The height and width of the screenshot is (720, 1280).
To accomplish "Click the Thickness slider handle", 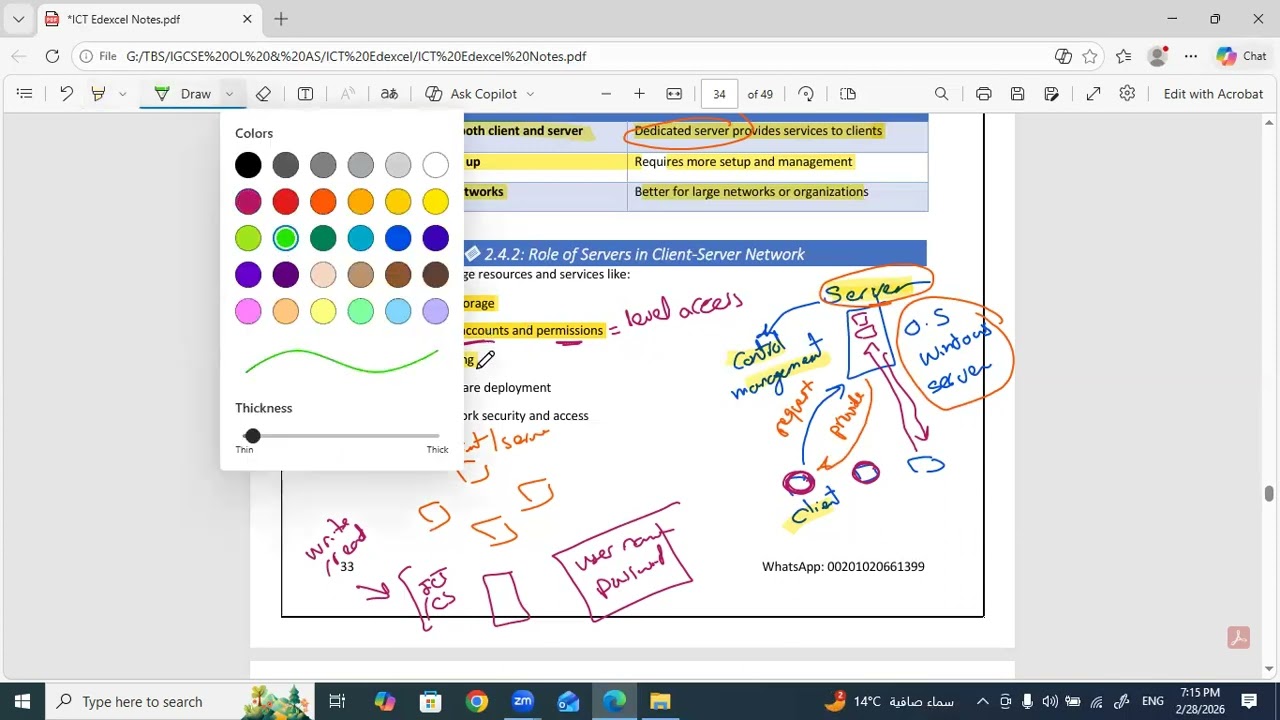I will pos(252,436).
